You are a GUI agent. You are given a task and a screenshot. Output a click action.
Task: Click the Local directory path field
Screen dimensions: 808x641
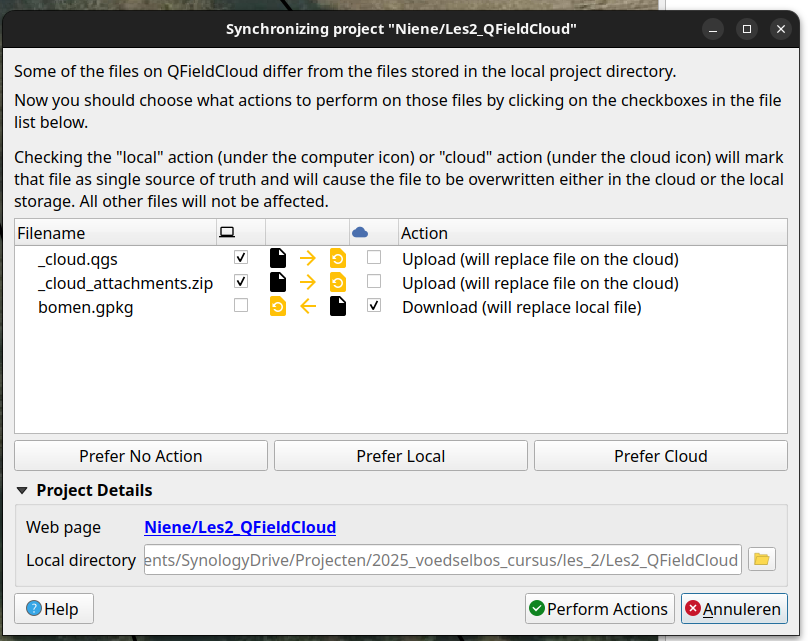coord(442,560)
